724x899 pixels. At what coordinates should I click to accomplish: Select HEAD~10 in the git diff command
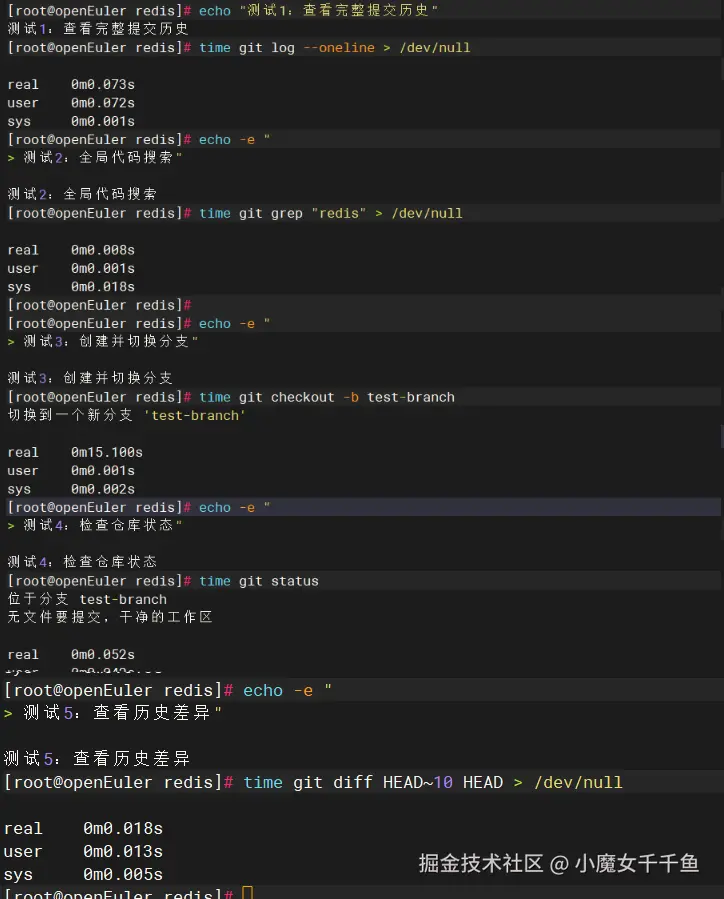point(418,783)
